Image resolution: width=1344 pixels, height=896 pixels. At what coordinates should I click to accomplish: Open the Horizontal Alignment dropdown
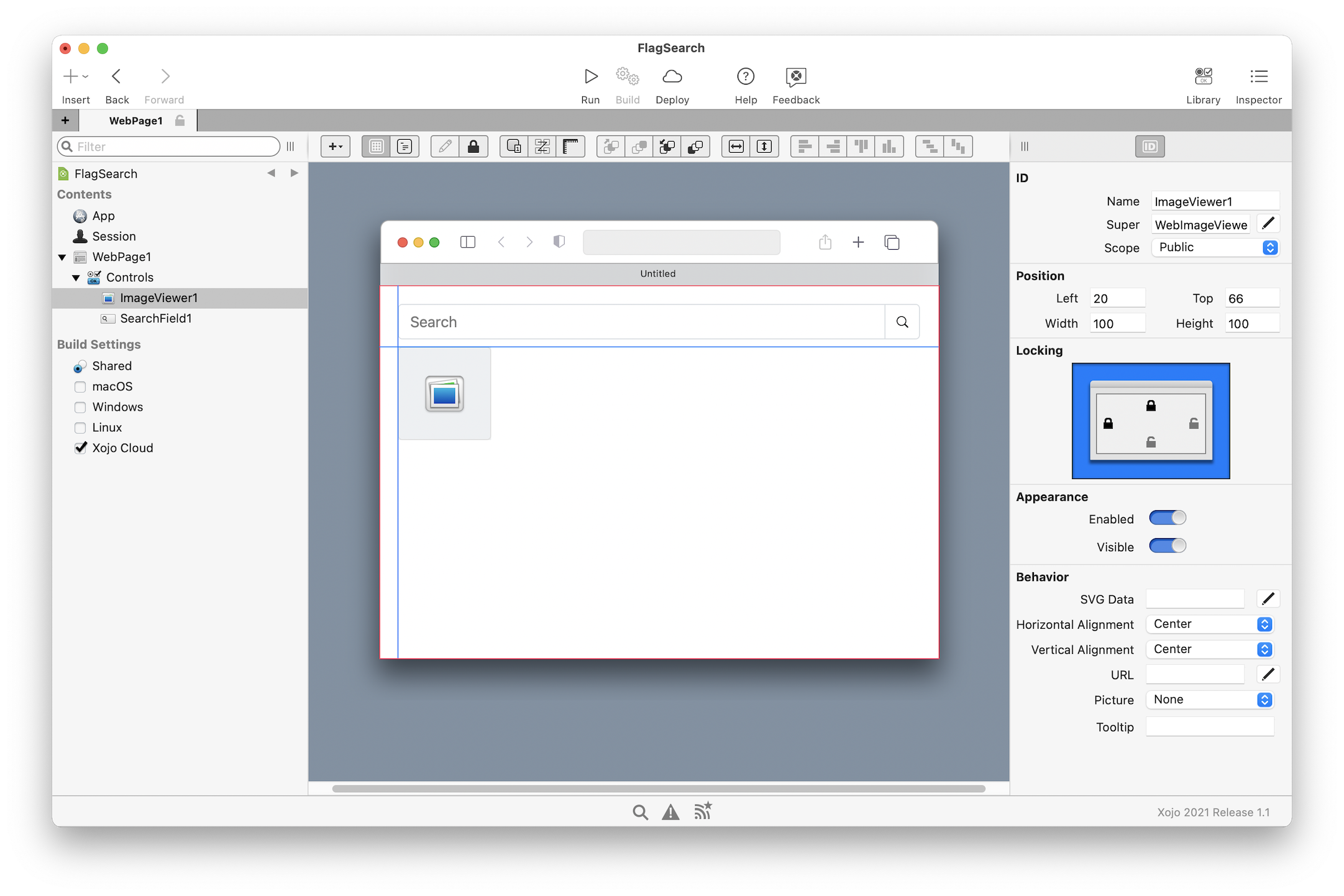pos(1209,624)
